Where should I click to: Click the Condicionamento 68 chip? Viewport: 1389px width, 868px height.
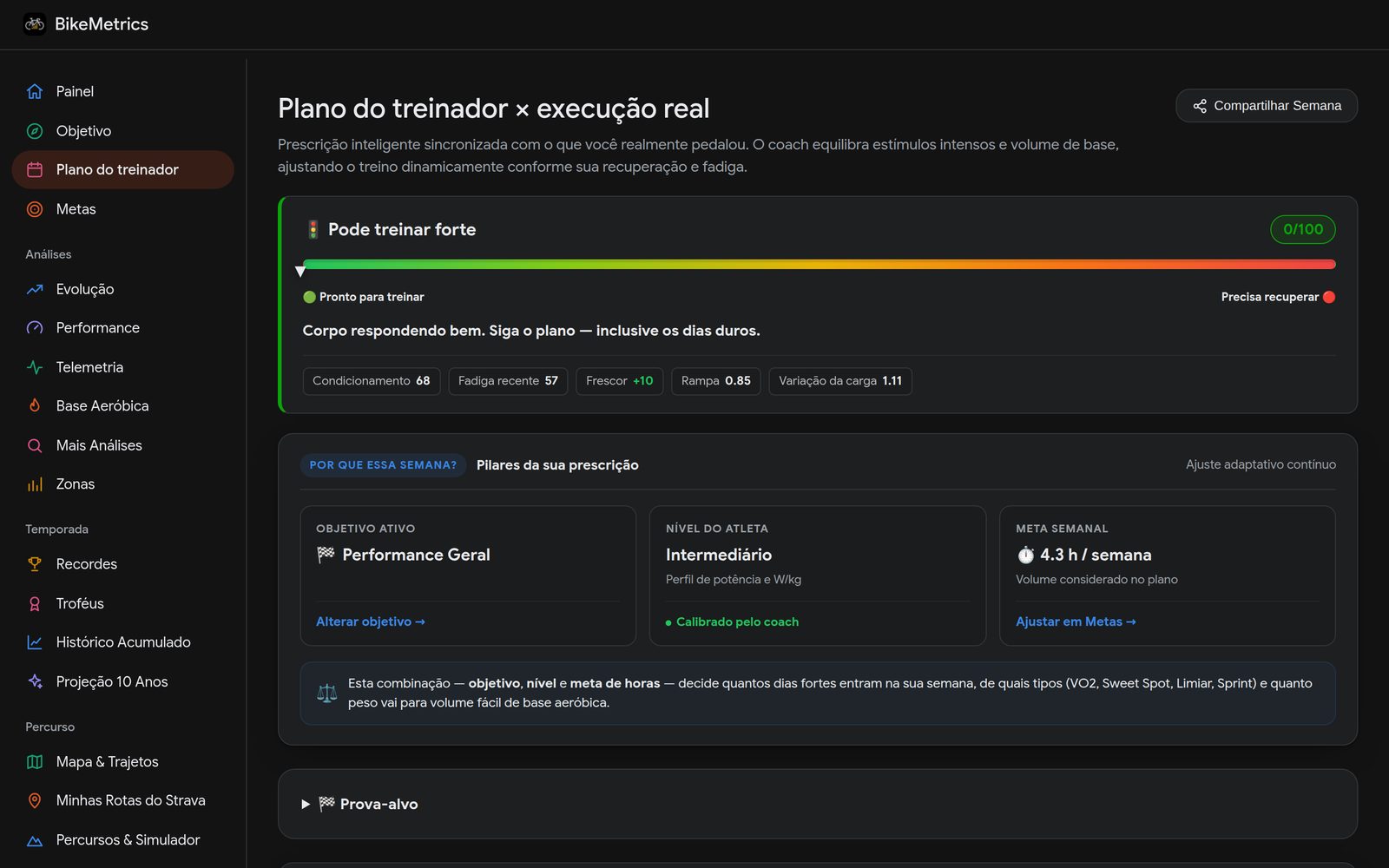coord(372,381)
